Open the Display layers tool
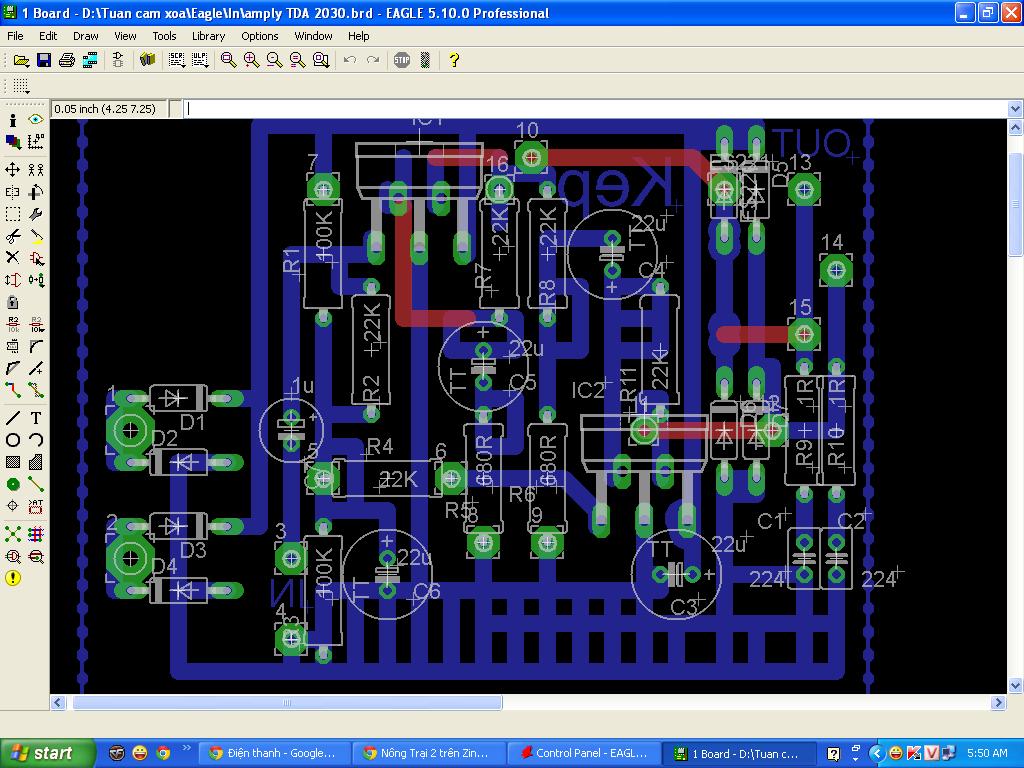Screen dimensions: 1024x768 [13, 142]
